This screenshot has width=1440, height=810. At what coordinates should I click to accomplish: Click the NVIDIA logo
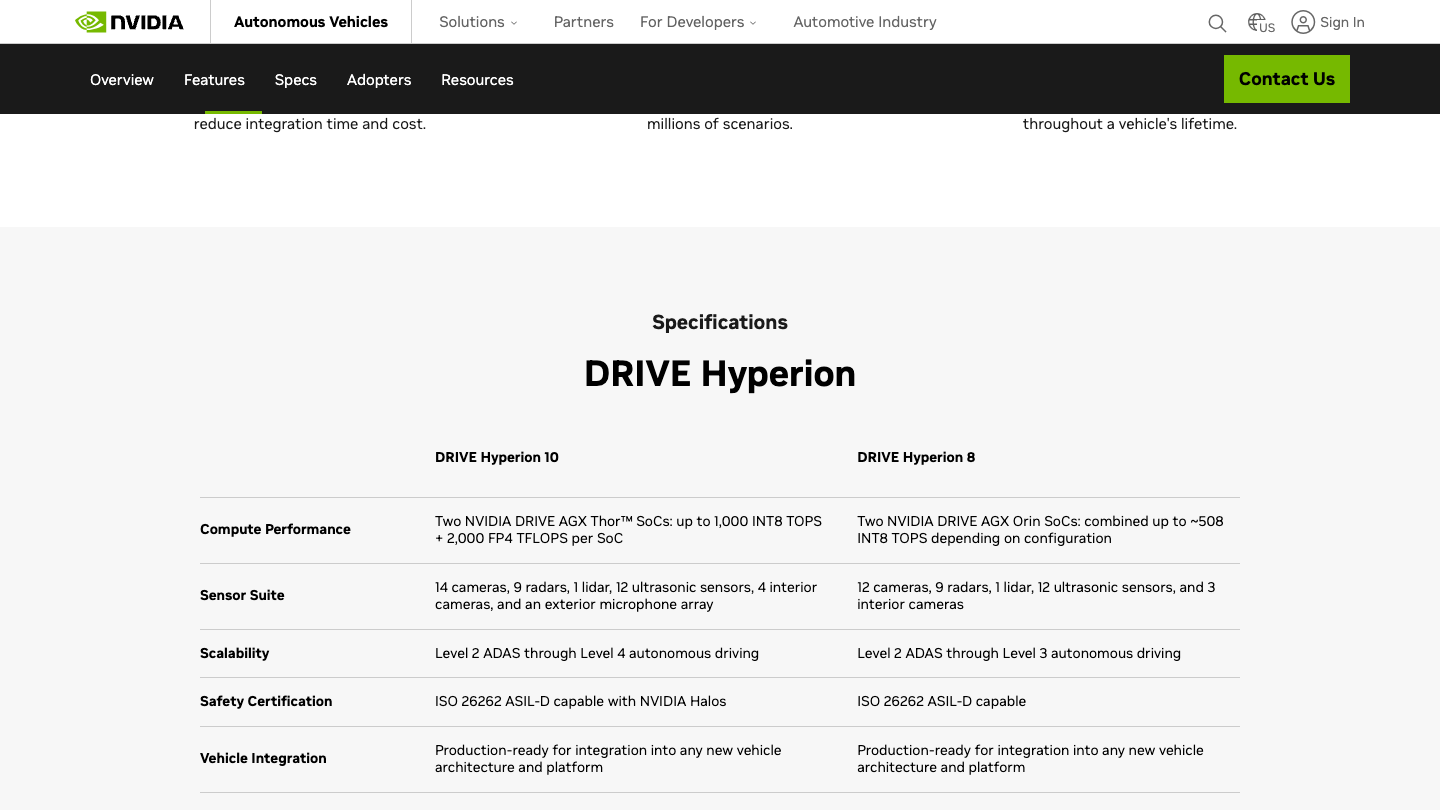point(130,22)
